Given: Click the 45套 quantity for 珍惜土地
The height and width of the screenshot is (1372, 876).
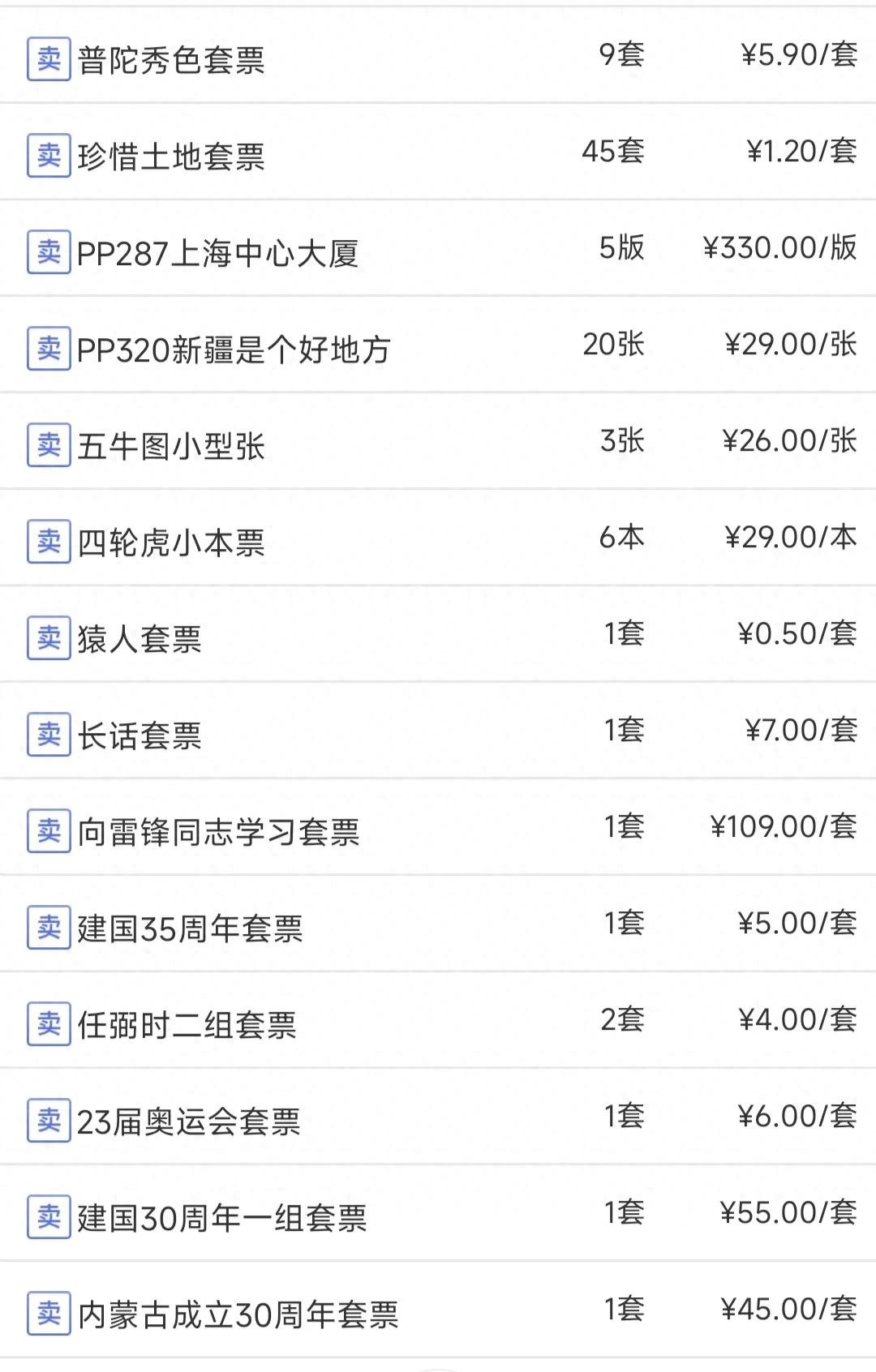Looking at the screenshot, I should (613, 152).
